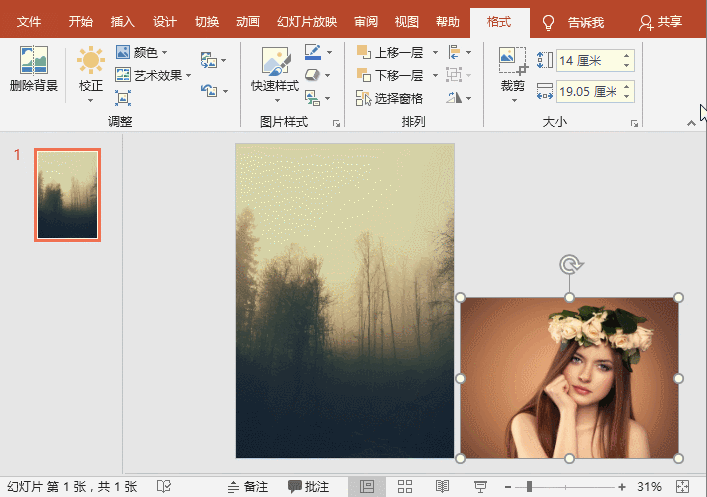The width and height of the screenshot is (707, 497).
Task: Click Bring Forward (上移一层) icon
Action: coord(364,53)
